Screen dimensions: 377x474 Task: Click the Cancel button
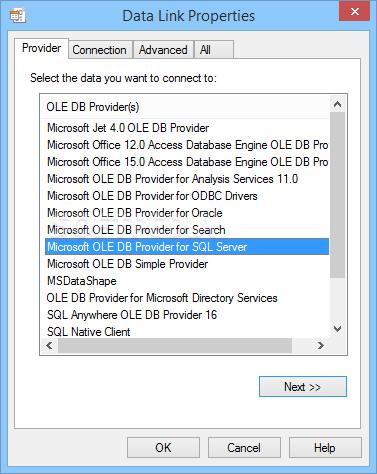coord(244,448)
